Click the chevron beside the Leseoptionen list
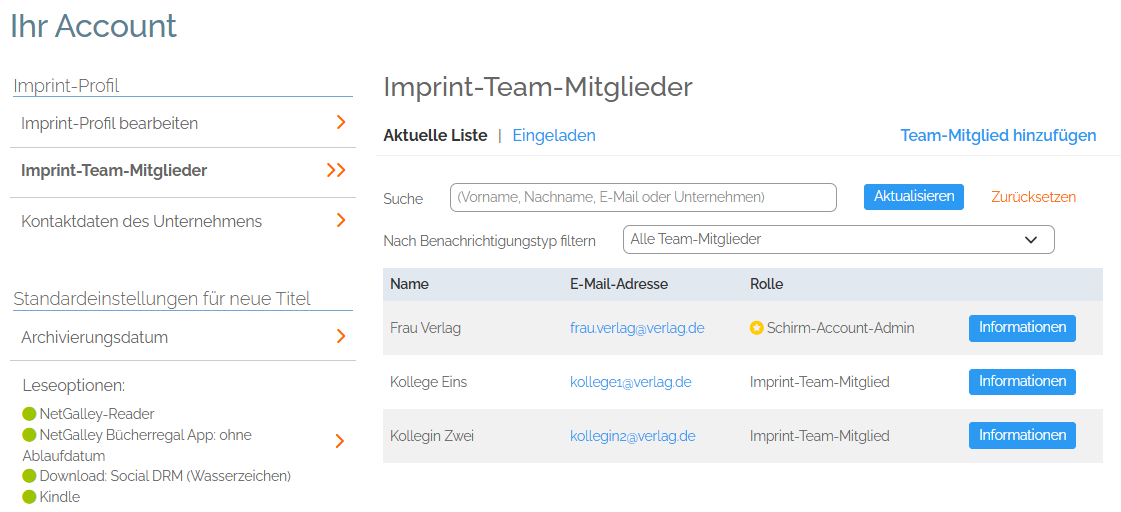 click(x=340, y=441)
